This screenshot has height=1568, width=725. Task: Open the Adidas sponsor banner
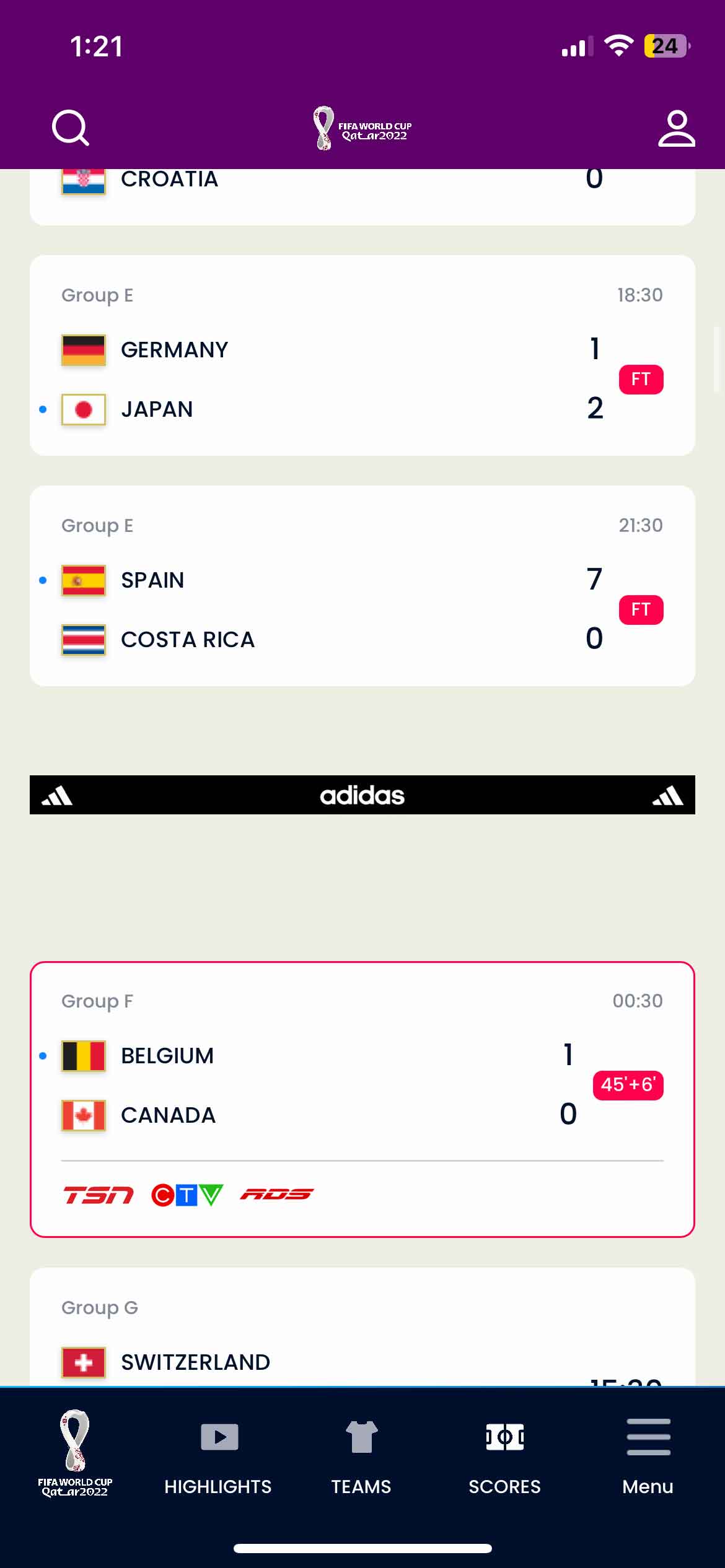click(x=362, y=795)
